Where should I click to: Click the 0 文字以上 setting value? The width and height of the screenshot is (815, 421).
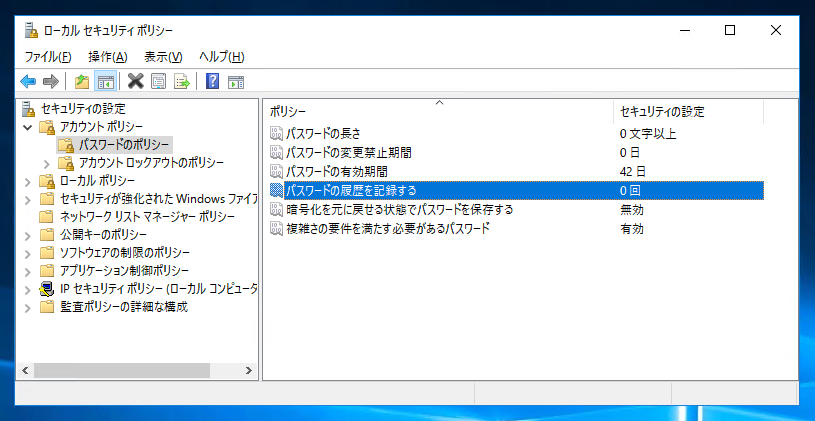click(x=648, y=134)
